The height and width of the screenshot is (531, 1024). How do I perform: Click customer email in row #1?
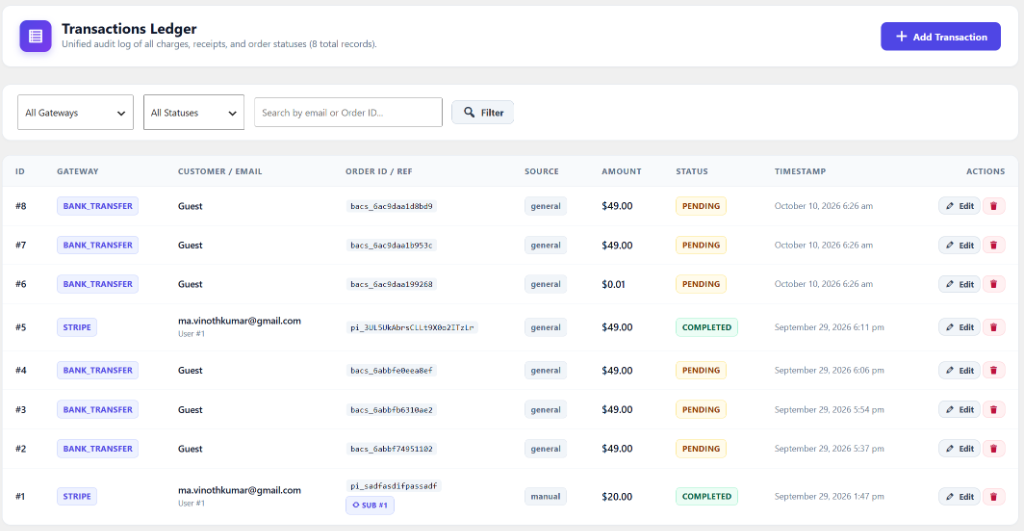[x=239, y=490]
